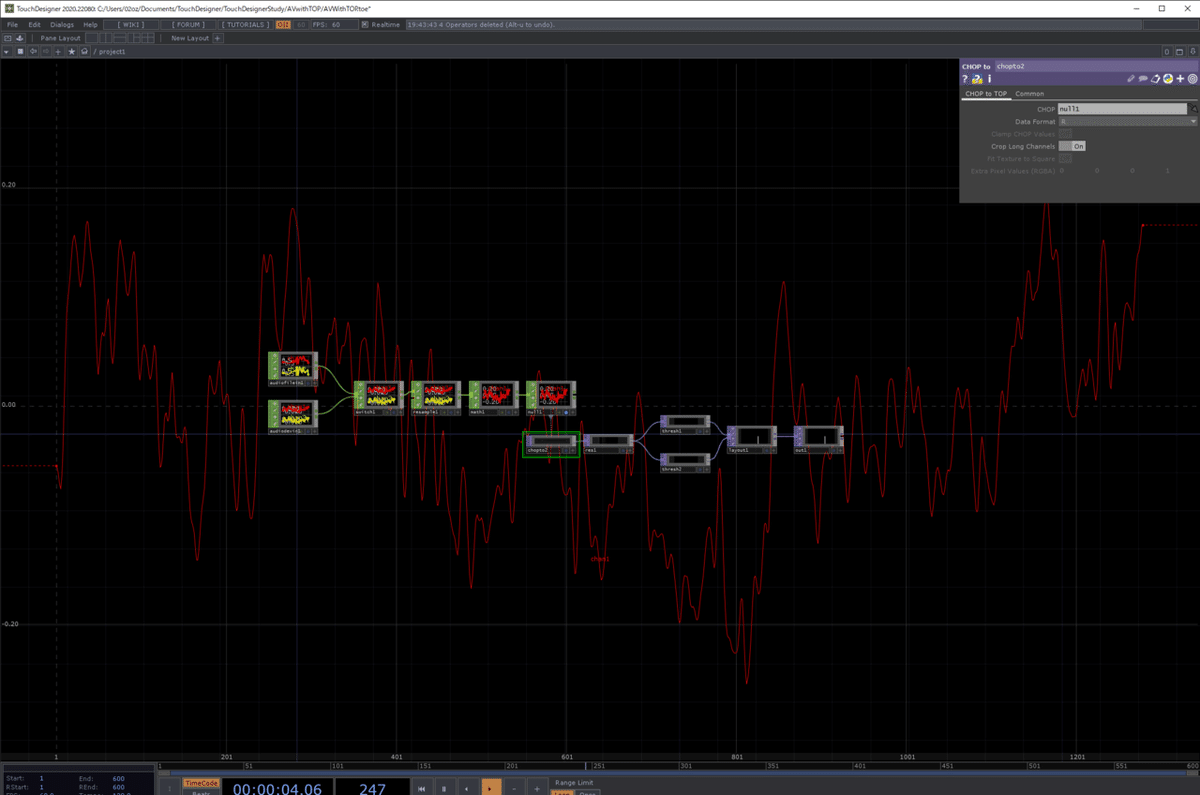This screenshot has height=795, width=1200.
Task: Open the comment bubble icon
Action: coord(1143,79)
